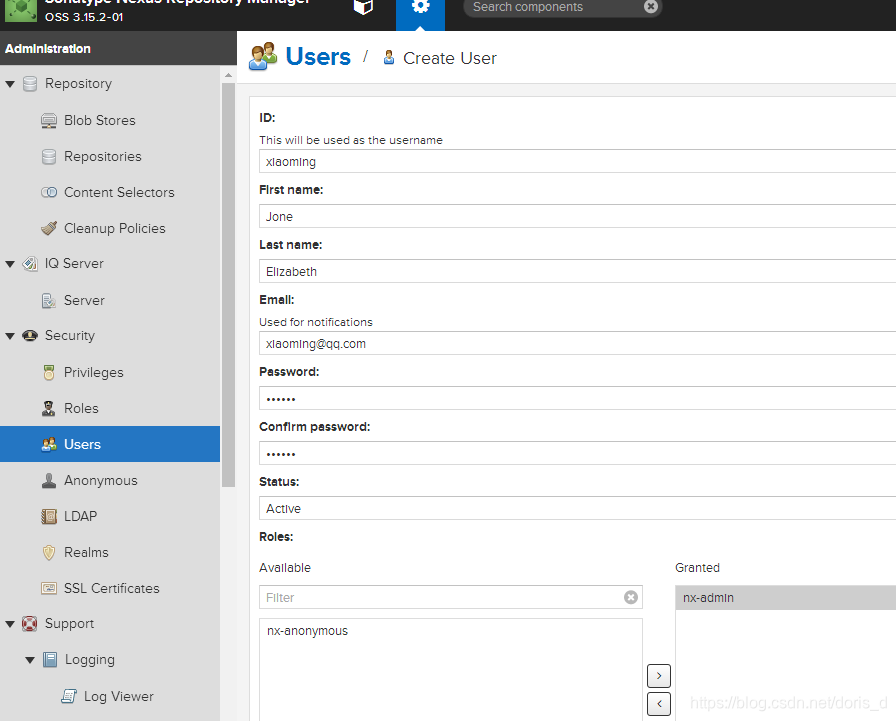Screen dimensions: 896x721
Task: Open the Browse cube icon in header
Action: click(x=363, y=7)
